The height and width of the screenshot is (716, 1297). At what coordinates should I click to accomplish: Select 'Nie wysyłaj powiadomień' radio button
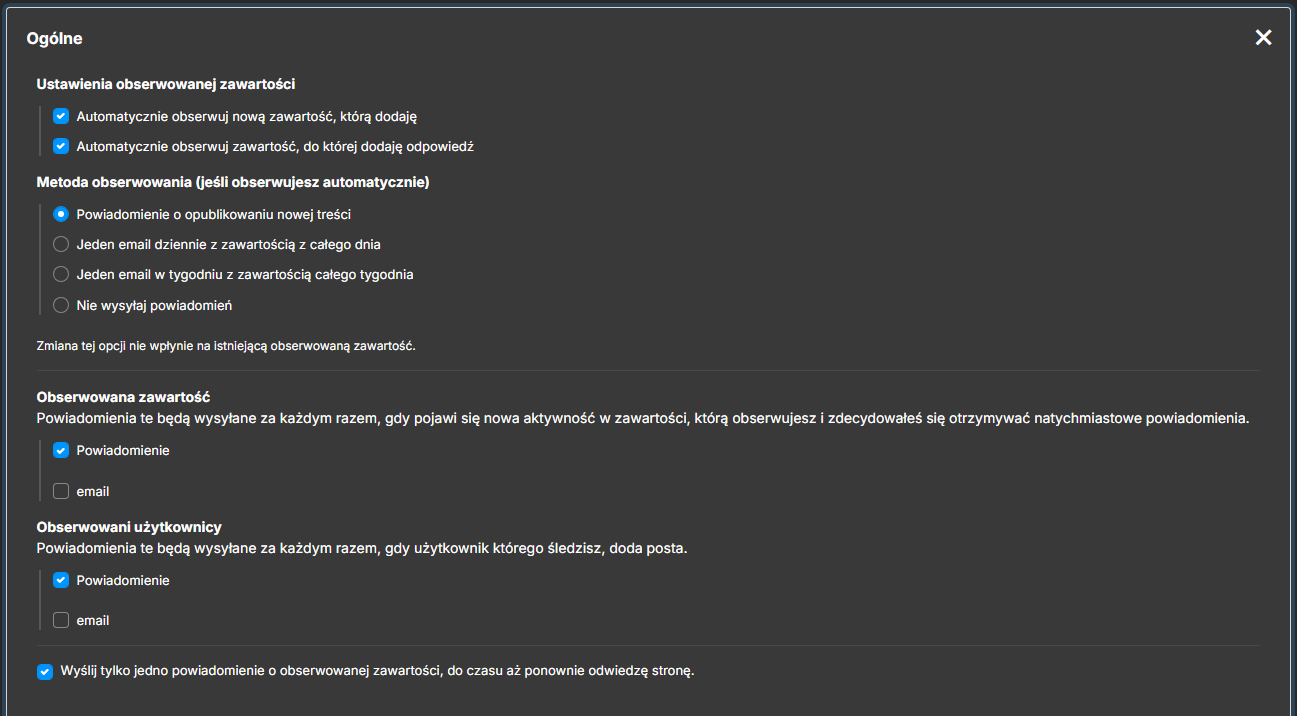click(61, 305)
